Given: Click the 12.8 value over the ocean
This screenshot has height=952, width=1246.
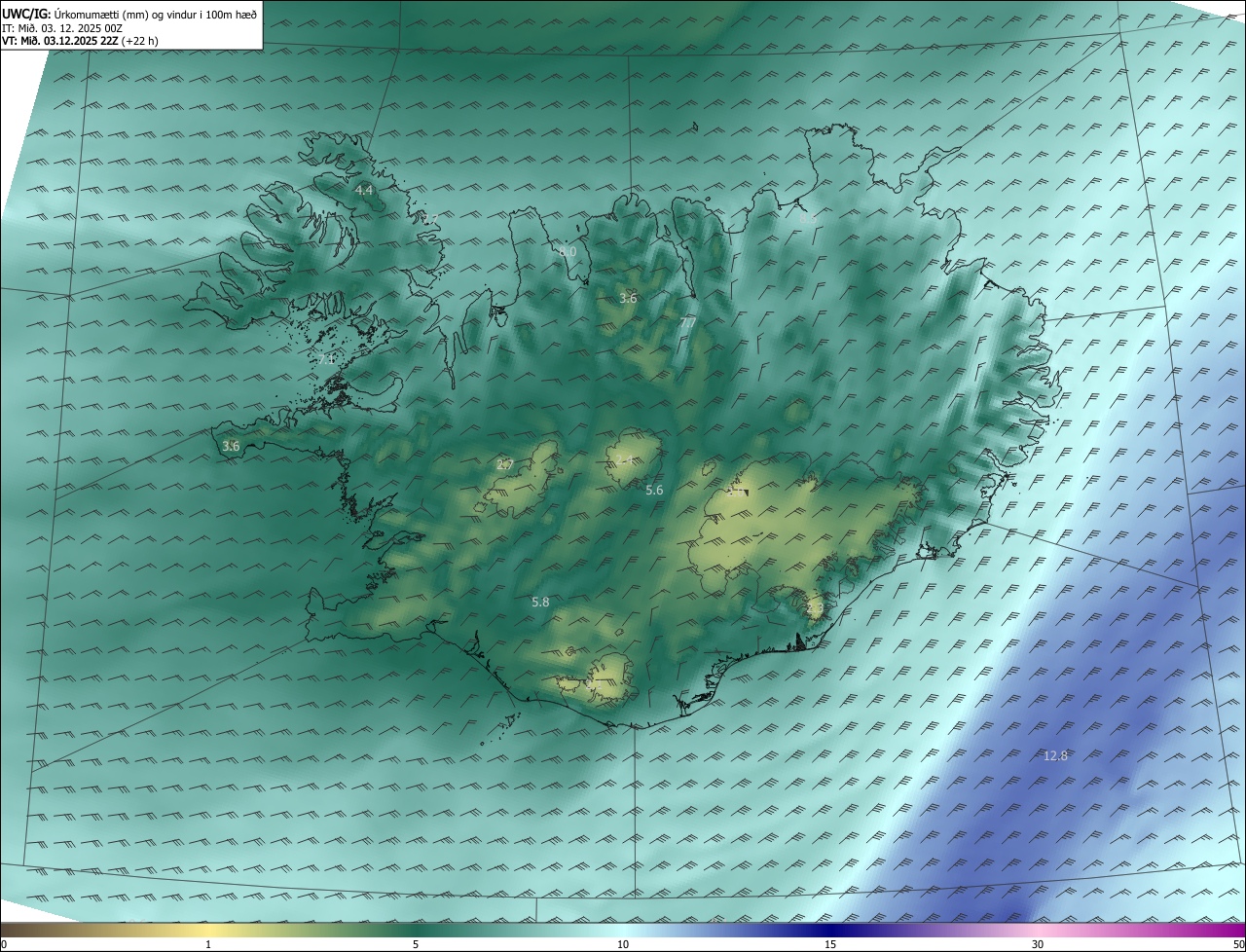Looking at the screenshot, I should click(x=1055, y=755).
